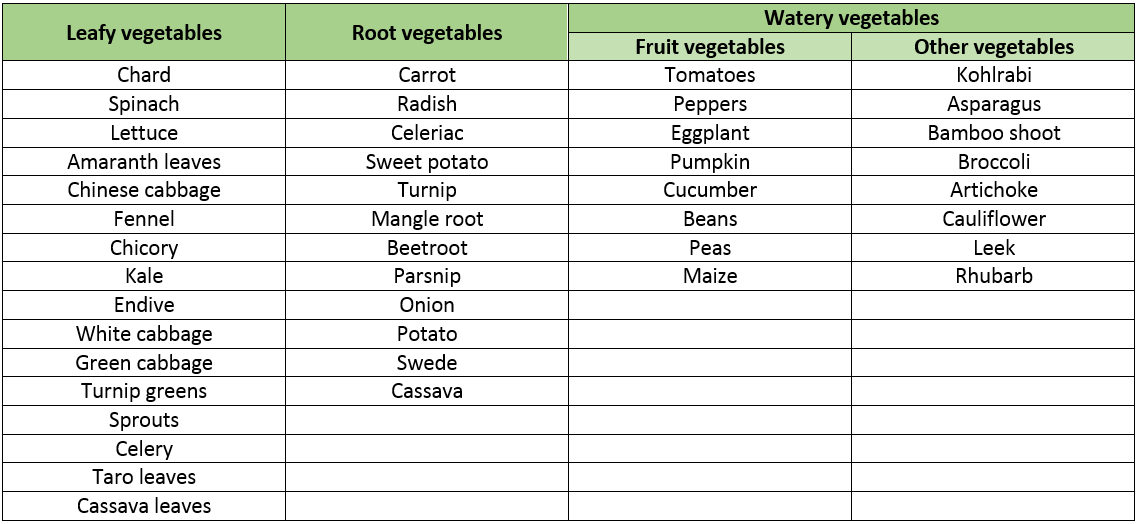
Task: Click the Rhubarb cell
Action: click(993, 276)
